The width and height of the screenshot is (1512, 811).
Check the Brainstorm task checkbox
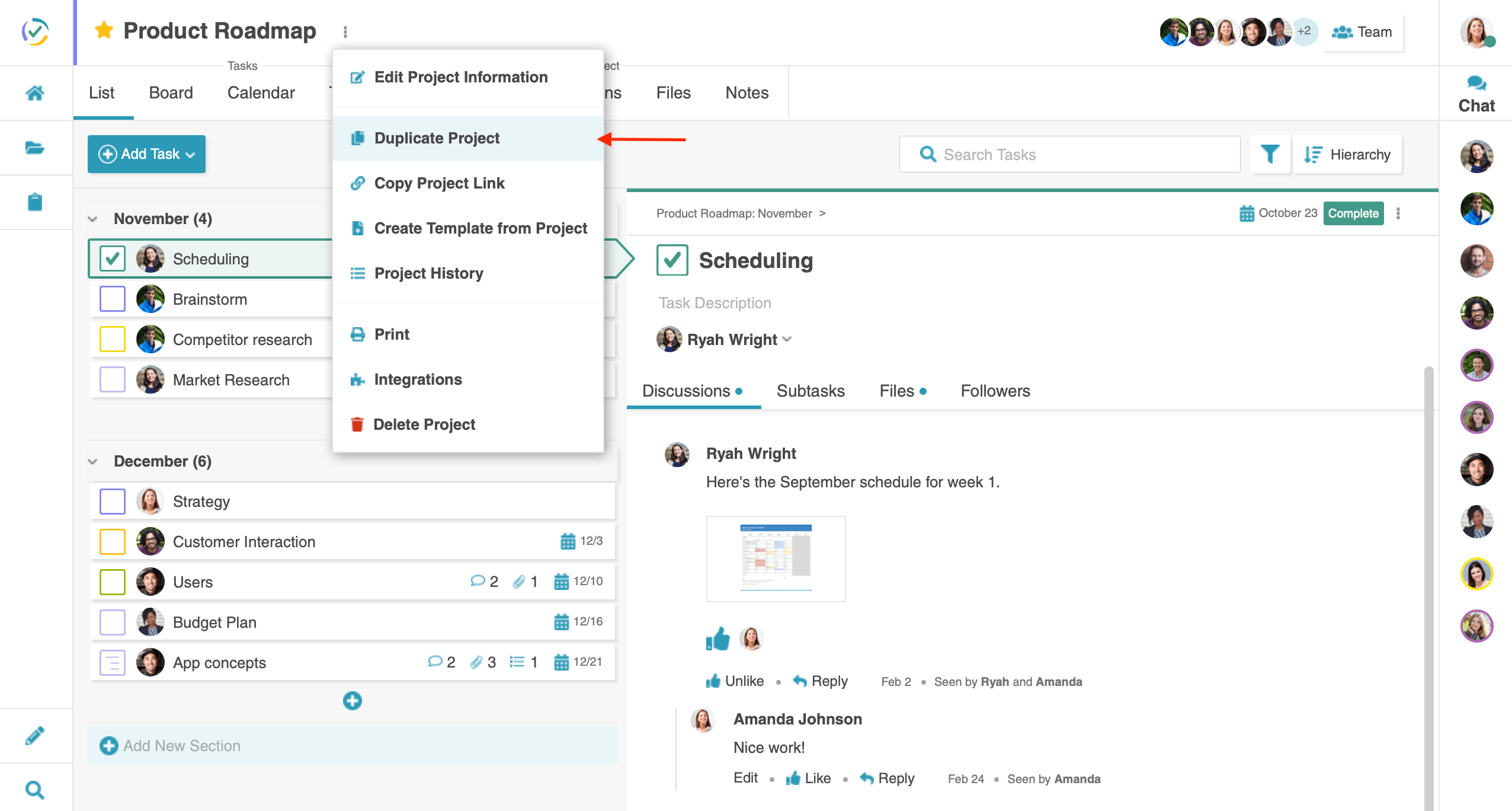(112, 298)
